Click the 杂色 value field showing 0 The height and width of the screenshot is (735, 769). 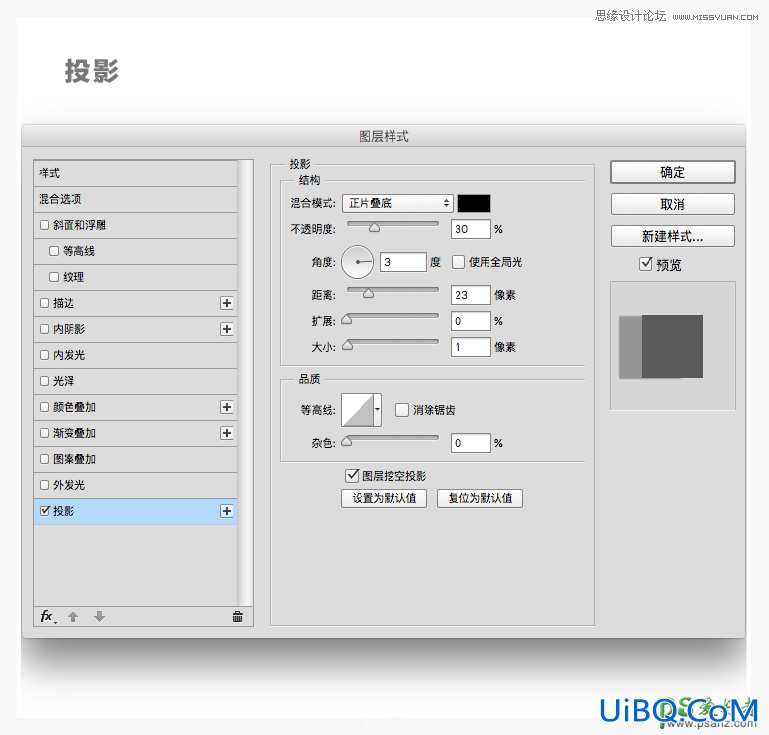point(470,443)
